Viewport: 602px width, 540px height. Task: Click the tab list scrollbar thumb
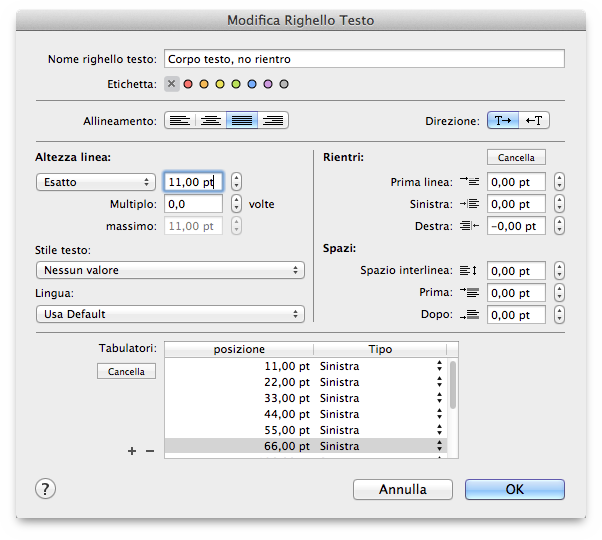click(453, 385)
